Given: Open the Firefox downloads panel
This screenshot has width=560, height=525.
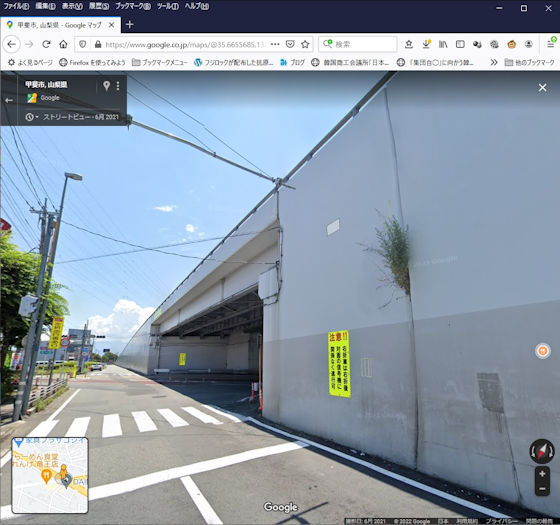Looking at the screenshot, I should coord(426,44).
